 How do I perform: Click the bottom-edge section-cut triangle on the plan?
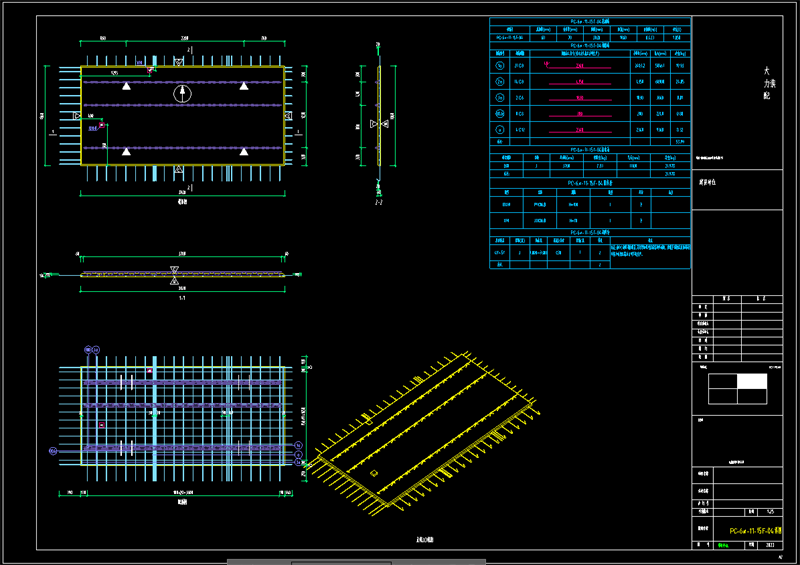click(x=179, y=169)
